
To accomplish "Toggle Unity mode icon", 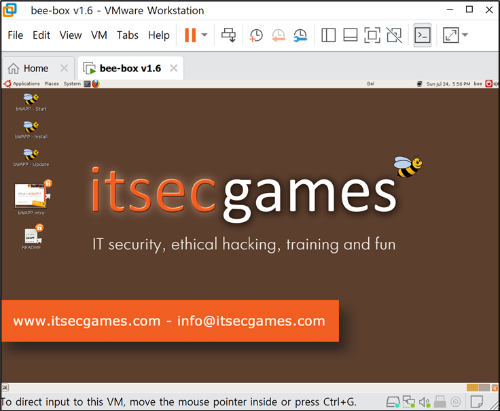I will [394, 35].
